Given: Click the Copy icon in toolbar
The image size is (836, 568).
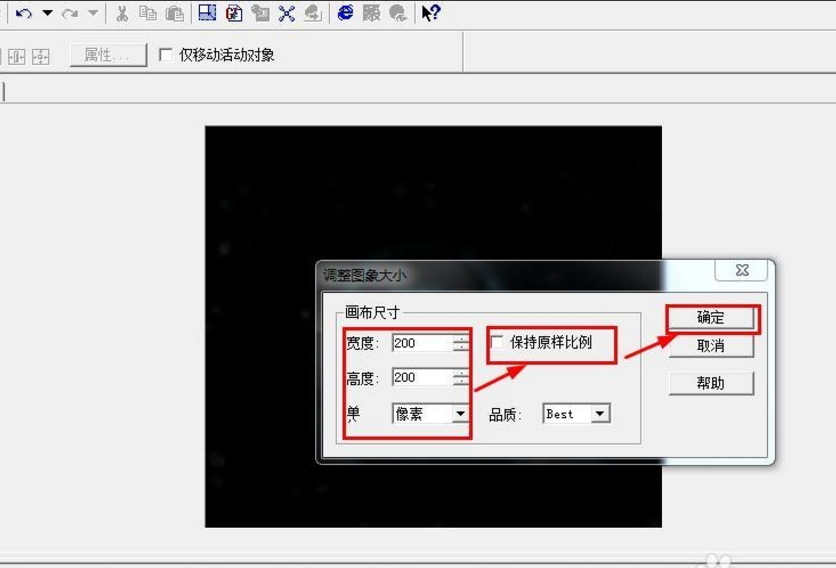Looking at the screenshot, I should (148, 13).
